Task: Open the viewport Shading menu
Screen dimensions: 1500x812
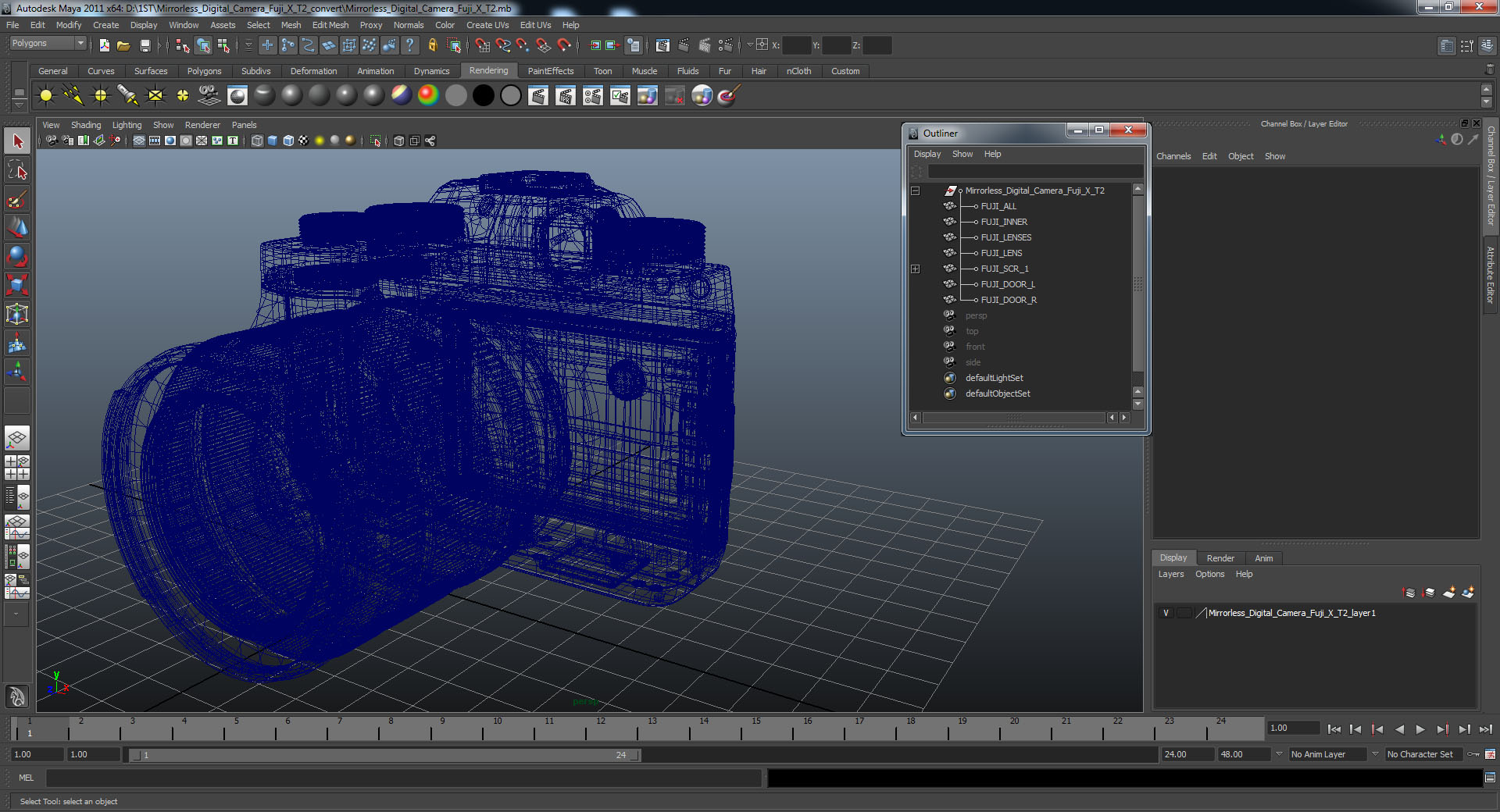Action: (86, 125)
